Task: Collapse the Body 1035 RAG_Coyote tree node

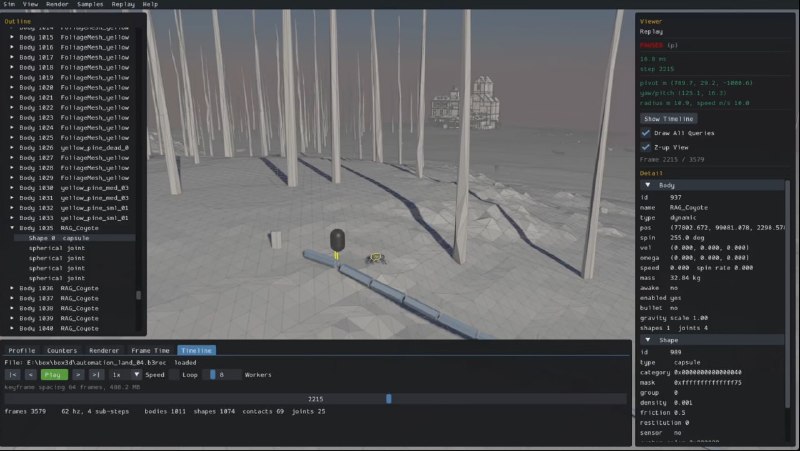Action: (12, 228)
